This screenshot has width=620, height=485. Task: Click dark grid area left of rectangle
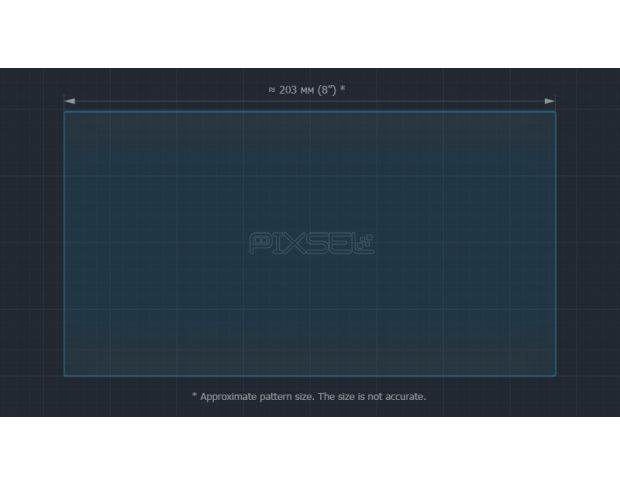pyautogui.click(x=32, y=243)
